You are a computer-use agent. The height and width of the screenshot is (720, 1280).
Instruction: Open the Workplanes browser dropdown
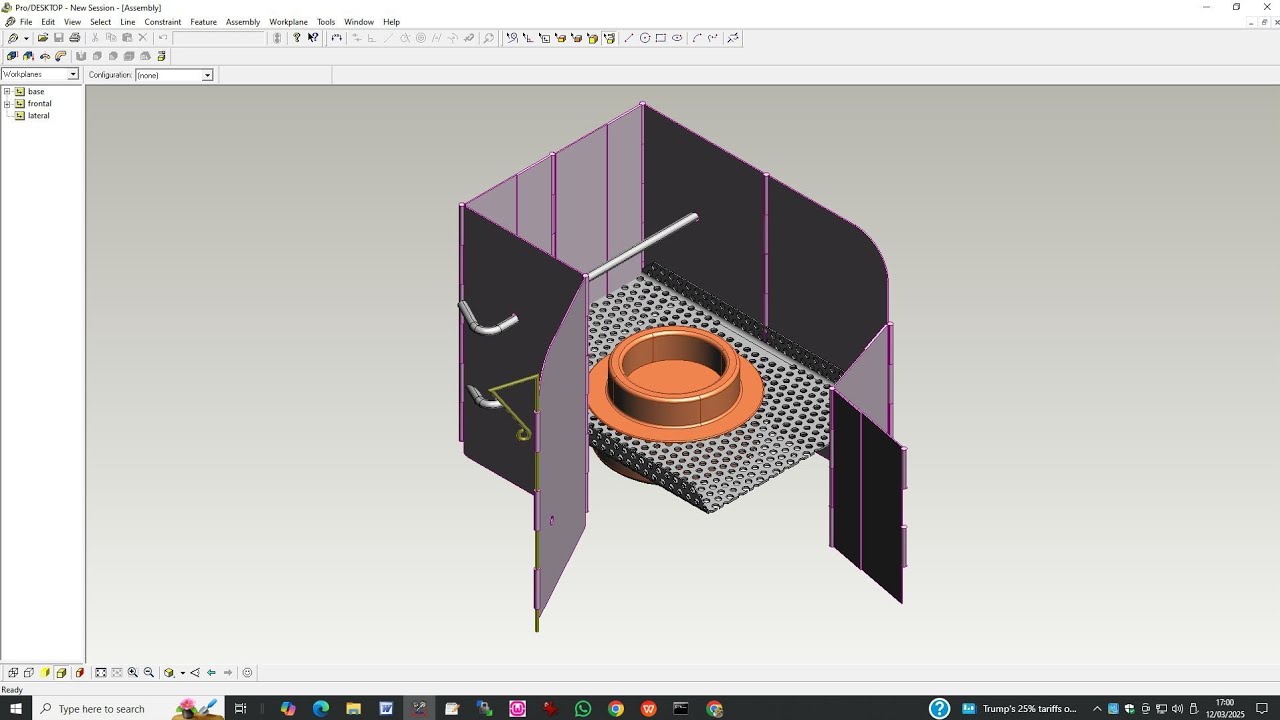tap(72, 75)
